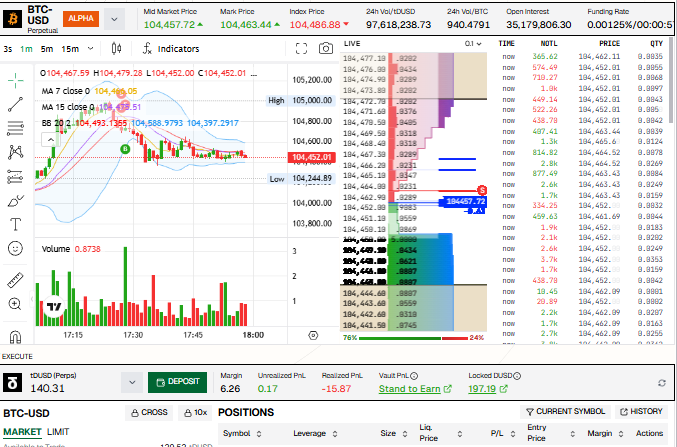The height and width of the screenshot is (447, 677).
Task: Click the MA 15 close indicator legend
Action: pyautogui.click(x=91, y=107)
